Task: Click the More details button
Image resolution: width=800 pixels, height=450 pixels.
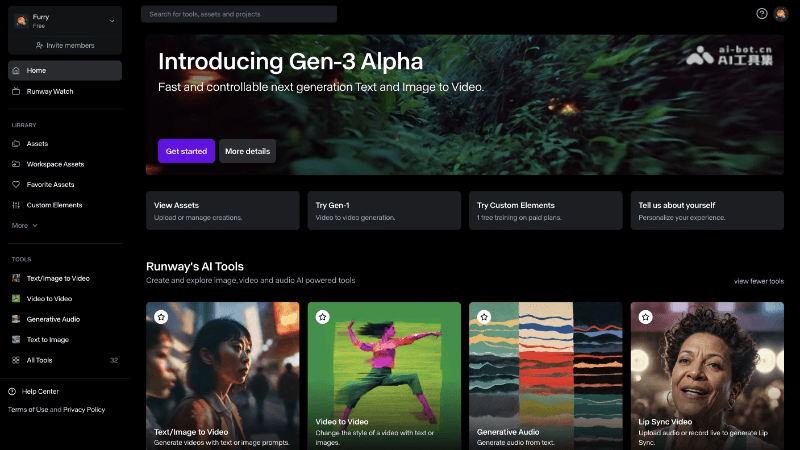Action: coord(247,151)
